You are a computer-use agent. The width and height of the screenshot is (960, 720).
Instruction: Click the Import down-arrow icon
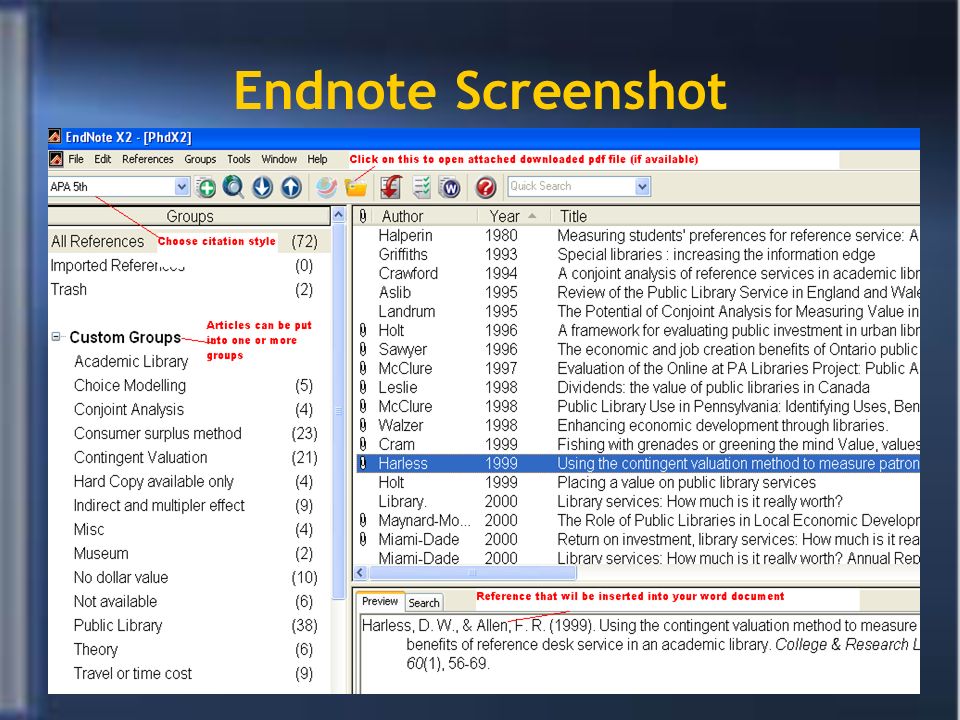[263, 187]
